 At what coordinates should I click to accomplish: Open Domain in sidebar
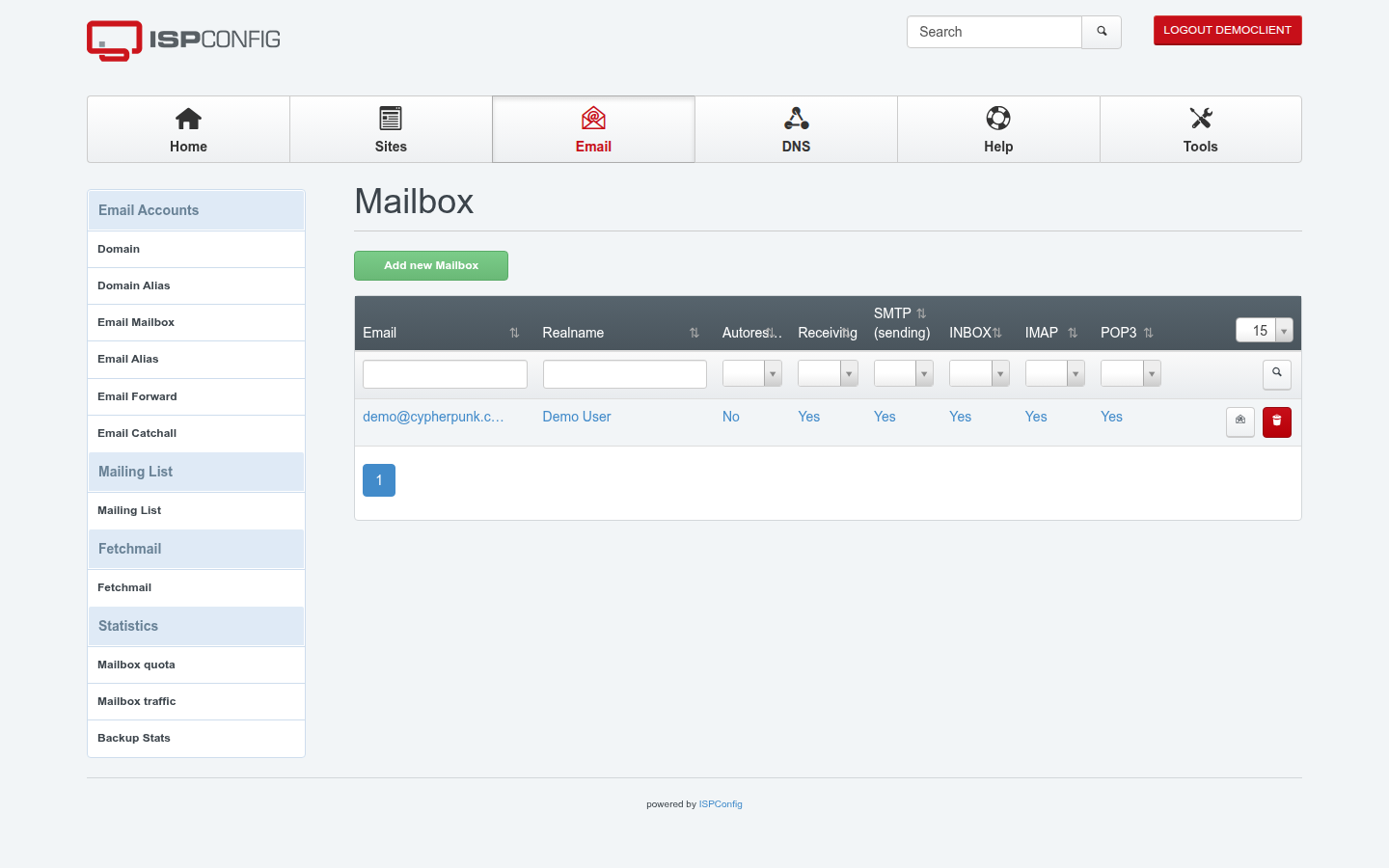(197, 249)
